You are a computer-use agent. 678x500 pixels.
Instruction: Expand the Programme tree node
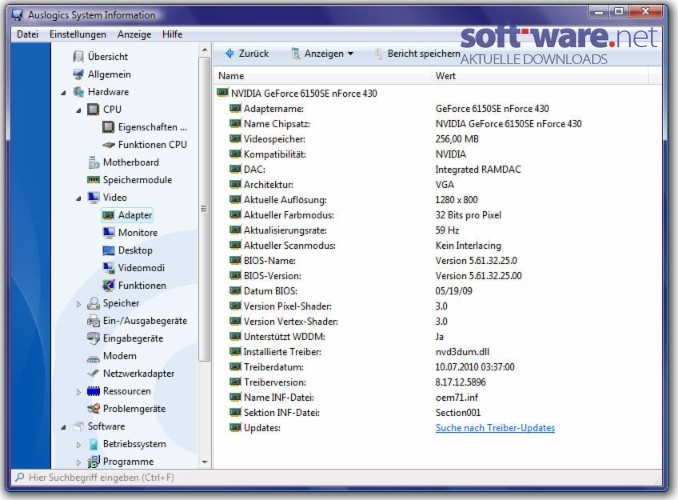(79, 462)
